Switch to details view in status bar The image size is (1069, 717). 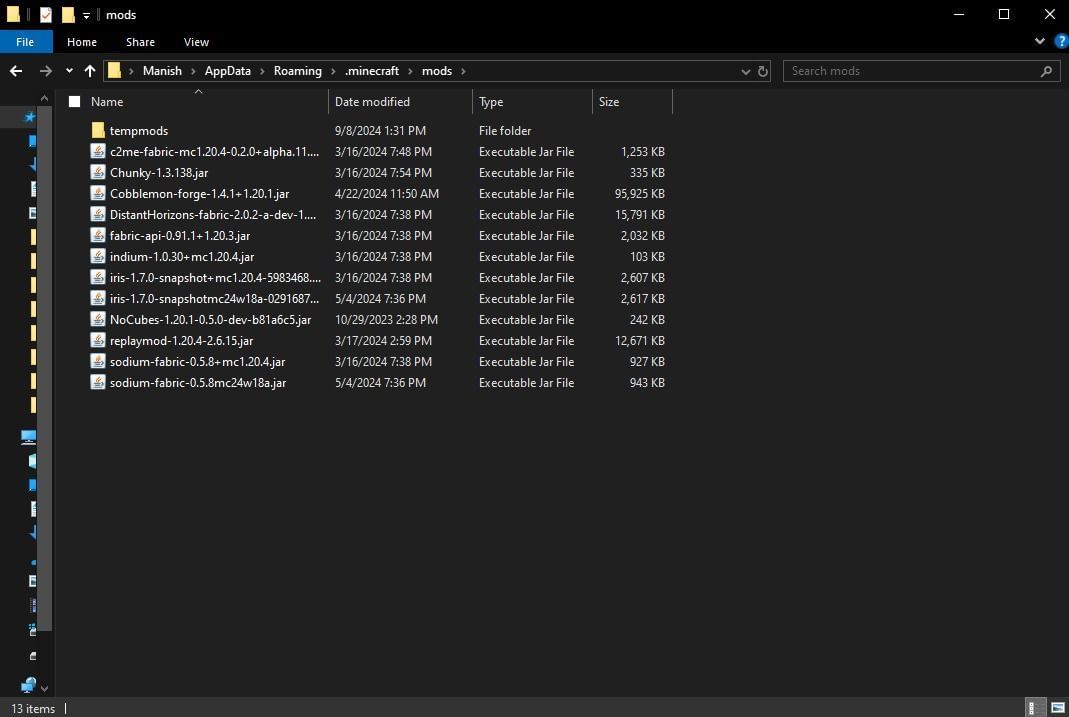pyautogui.click(x=1037, y=708)
